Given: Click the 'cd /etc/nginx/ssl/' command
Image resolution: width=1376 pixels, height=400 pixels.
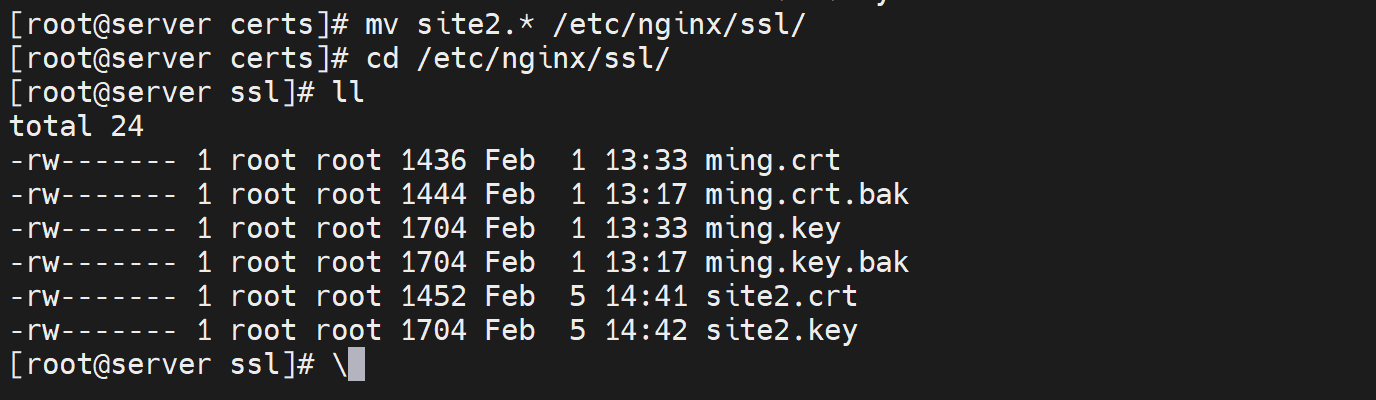Looking at the screenshot, I should click(x=518, y=58).
